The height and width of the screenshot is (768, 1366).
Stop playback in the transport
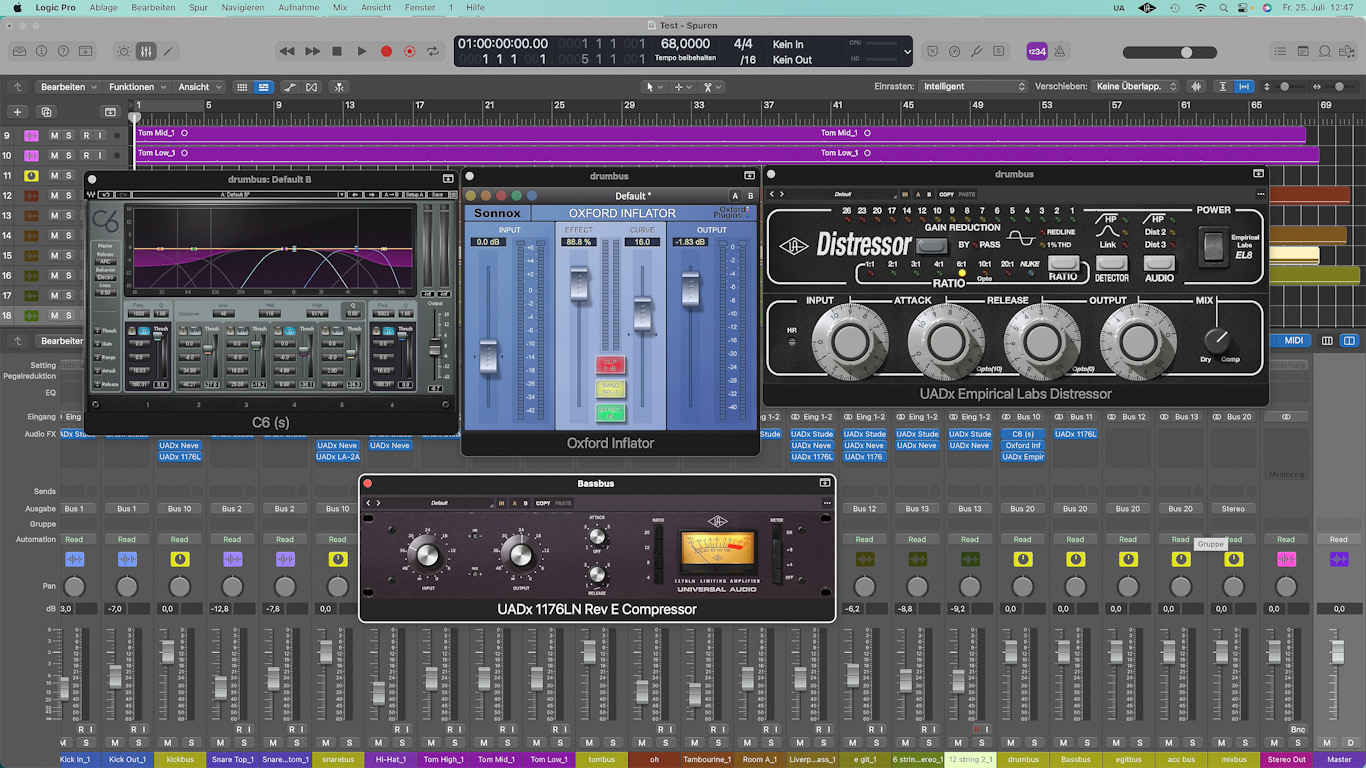337,51
